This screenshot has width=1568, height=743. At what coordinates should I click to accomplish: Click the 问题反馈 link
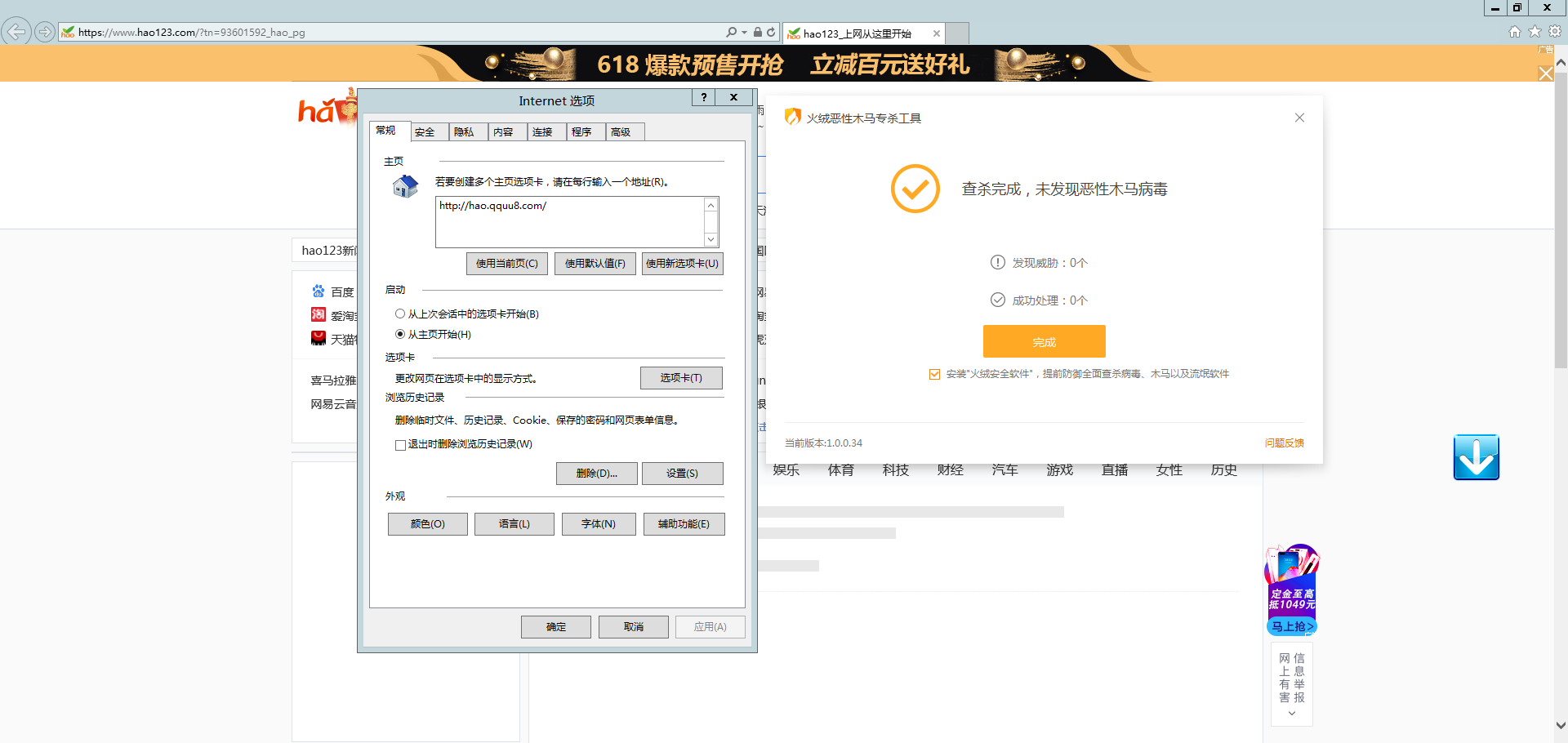(x=1284, y=443)
